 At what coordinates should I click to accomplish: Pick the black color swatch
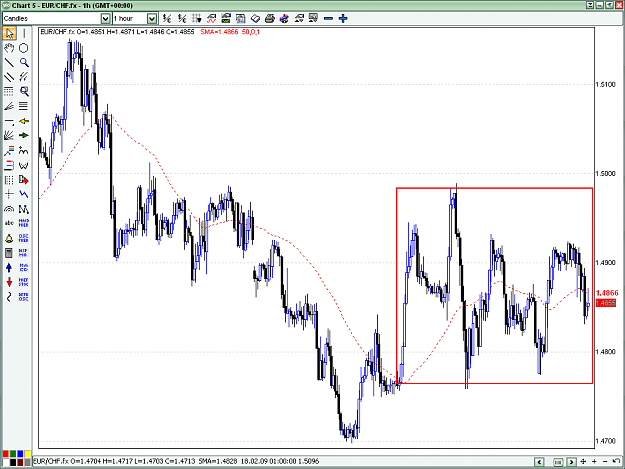[13, 462]
